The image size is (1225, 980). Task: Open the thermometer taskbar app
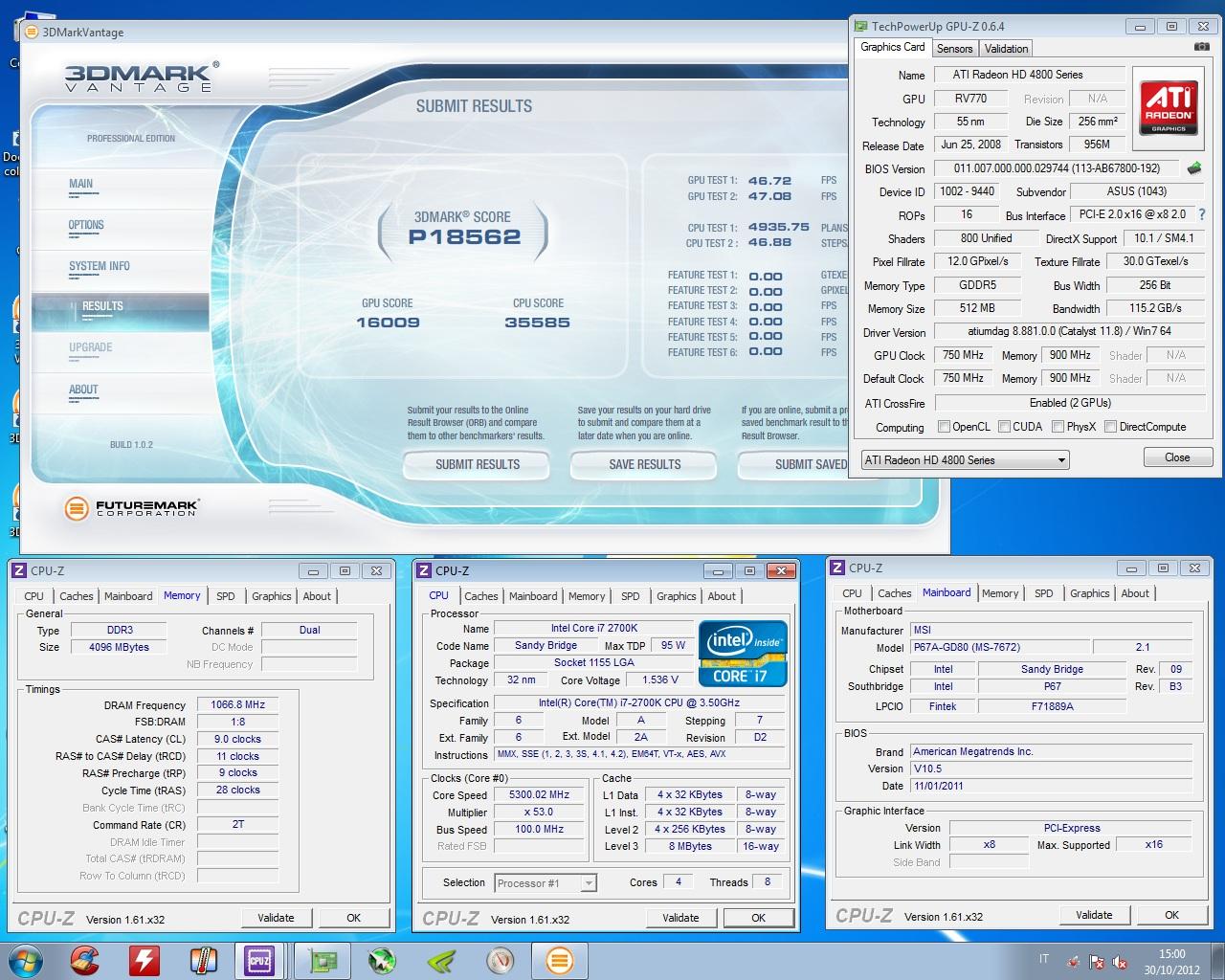pos(203,960)
